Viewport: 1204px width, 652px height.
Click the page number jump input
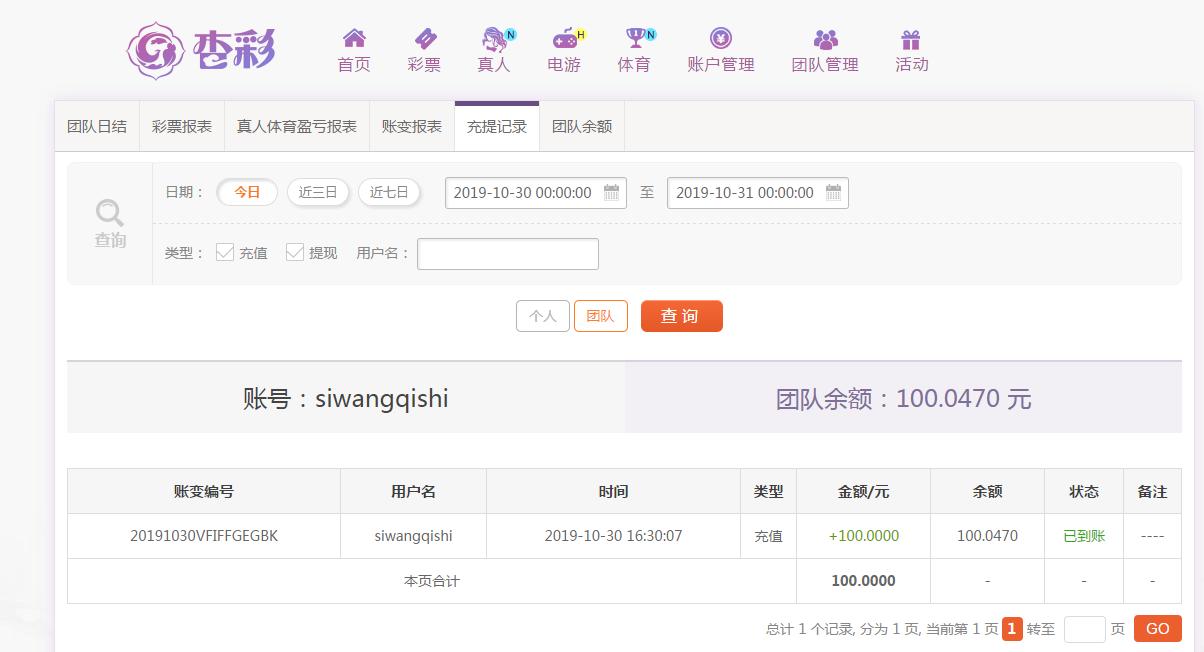pyautogui.click(x=1085, y=629)
